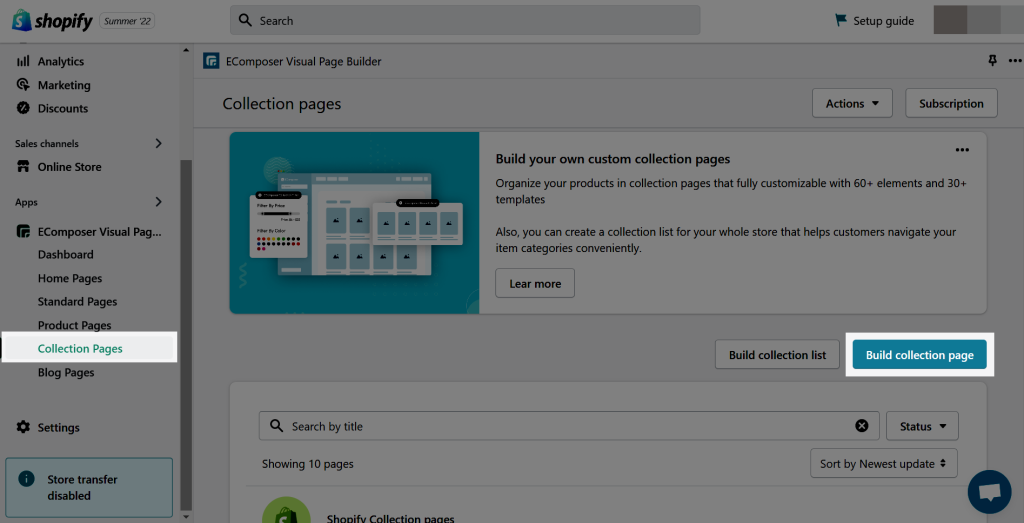Screen dimensions: 1024x523
Task: Click the Subscription button
Action: [951, 103]
